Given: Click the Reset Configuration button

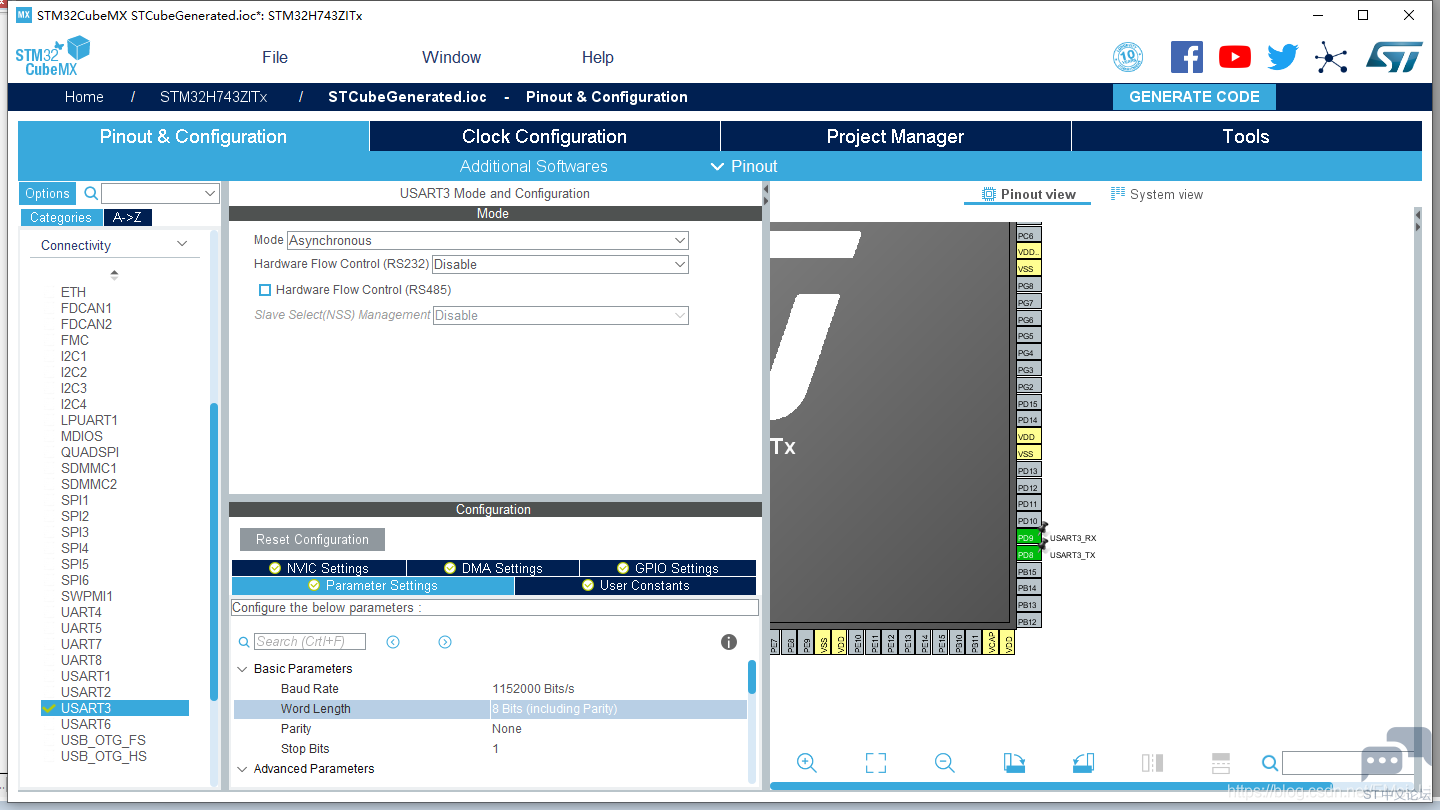Looking at the screenshot, I should (x=312, y=539).
